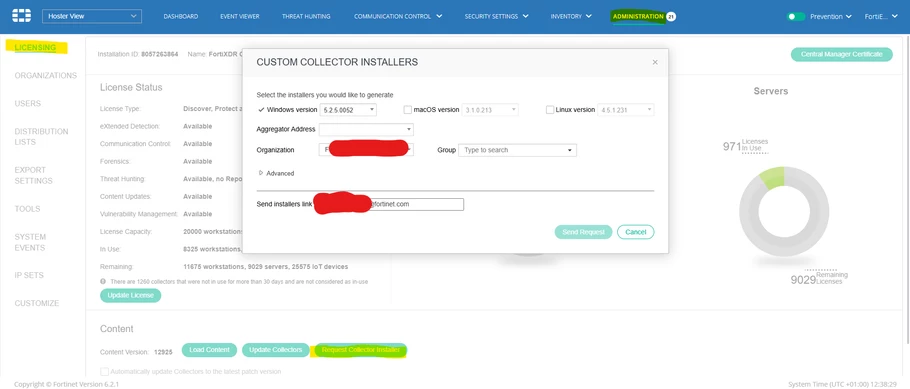Open the Group search dropdown
The image size is (910, 389).
(517, 150)
